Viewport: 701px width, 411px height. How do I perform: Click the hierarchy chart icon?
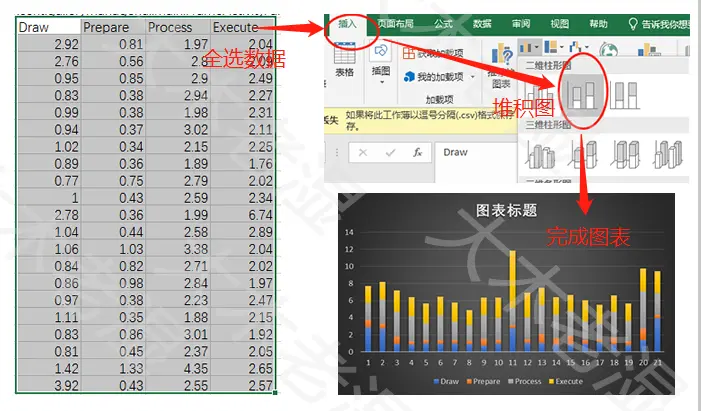(x=551, y=47)
